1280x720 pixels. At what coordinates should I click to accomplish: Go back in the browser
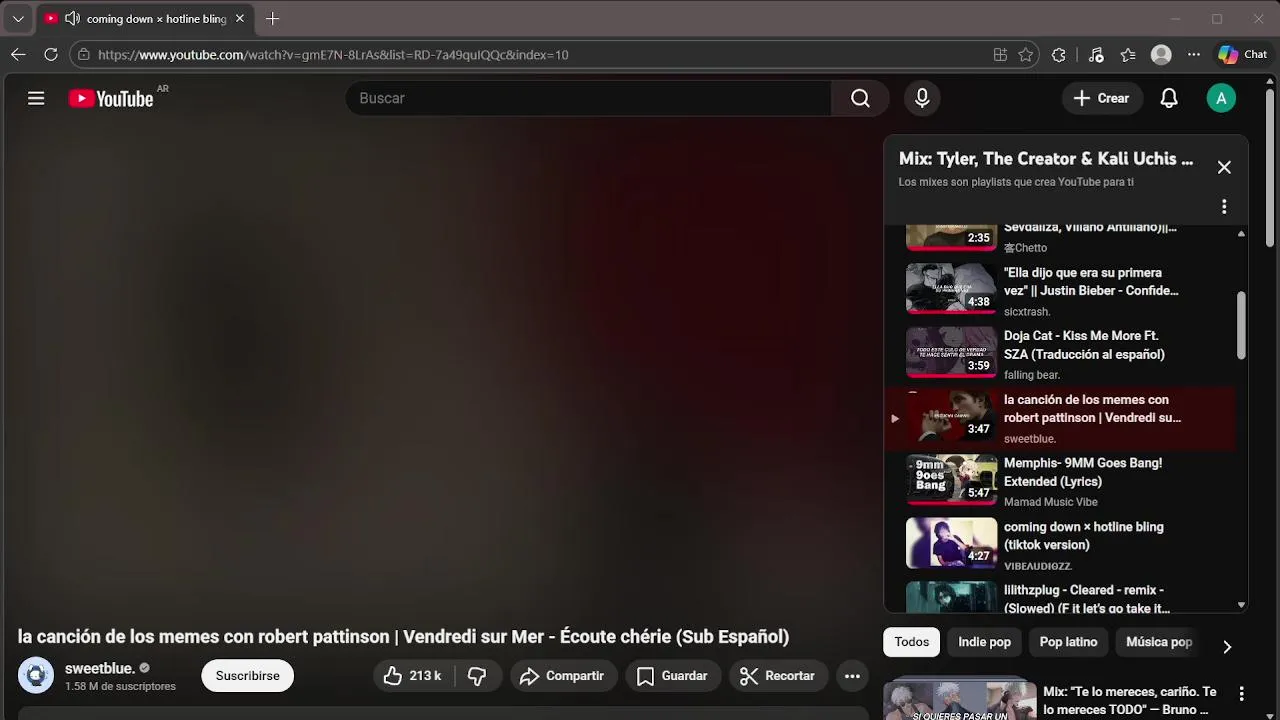[18, 55]
